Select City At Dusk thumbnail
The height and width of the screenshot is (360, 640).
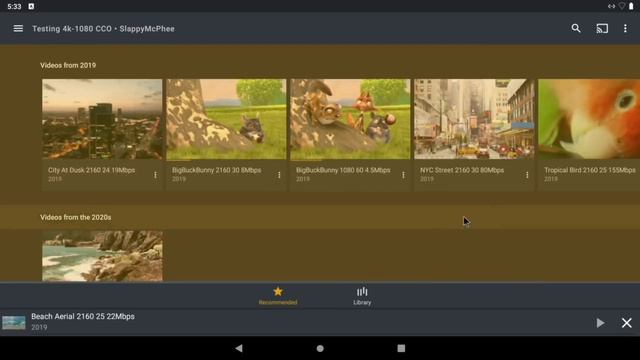pos(102,119)
